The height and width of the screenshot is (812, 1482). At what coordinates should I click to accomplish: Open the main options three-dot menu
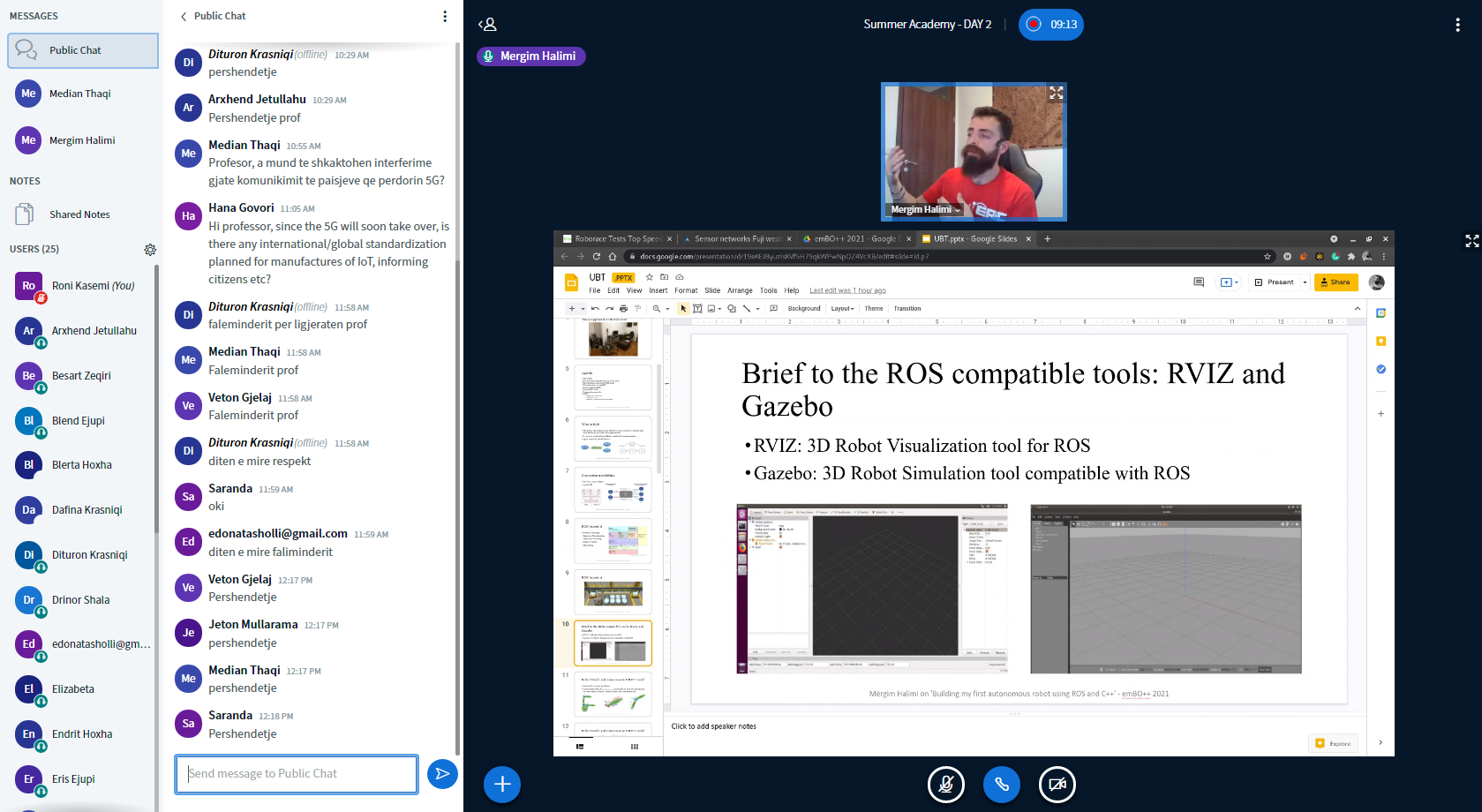tap(1457, 25)
